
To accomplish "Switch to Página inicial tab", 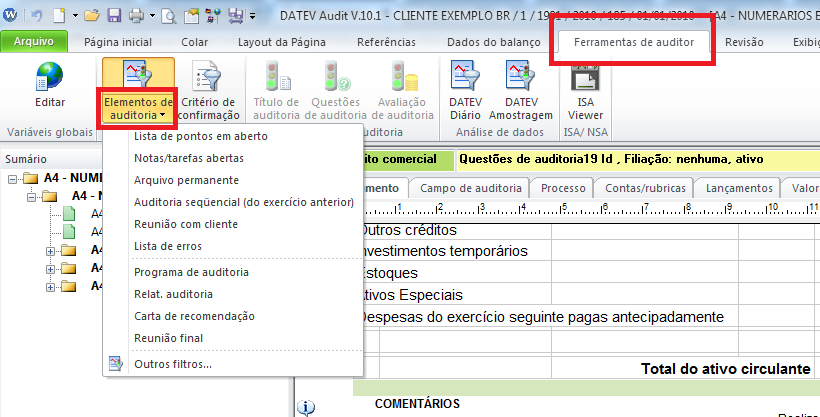I will (x=118, y=42).
